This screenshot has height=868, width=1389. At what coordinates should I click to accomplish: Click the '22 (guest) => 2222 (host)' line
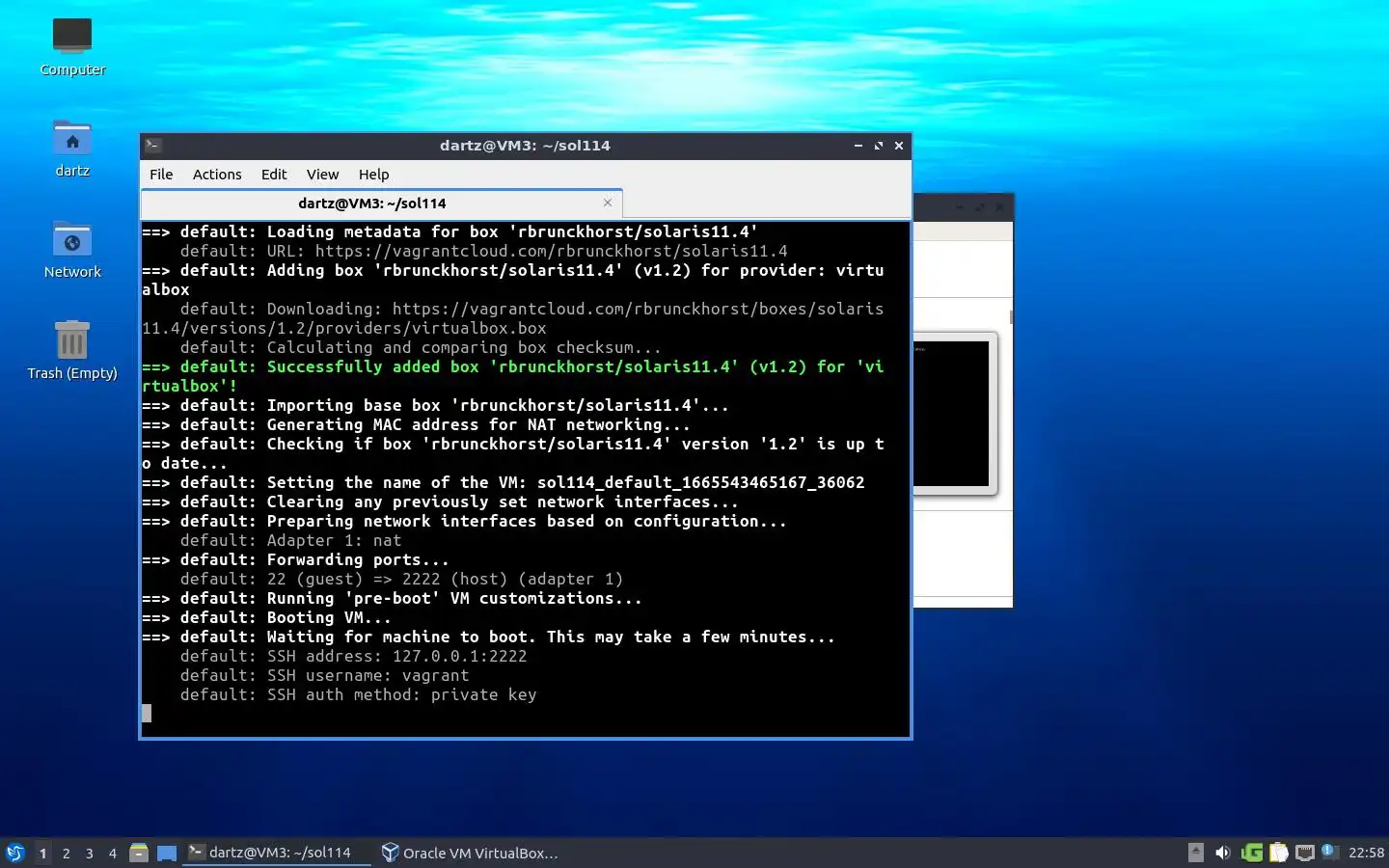[401, 579]
